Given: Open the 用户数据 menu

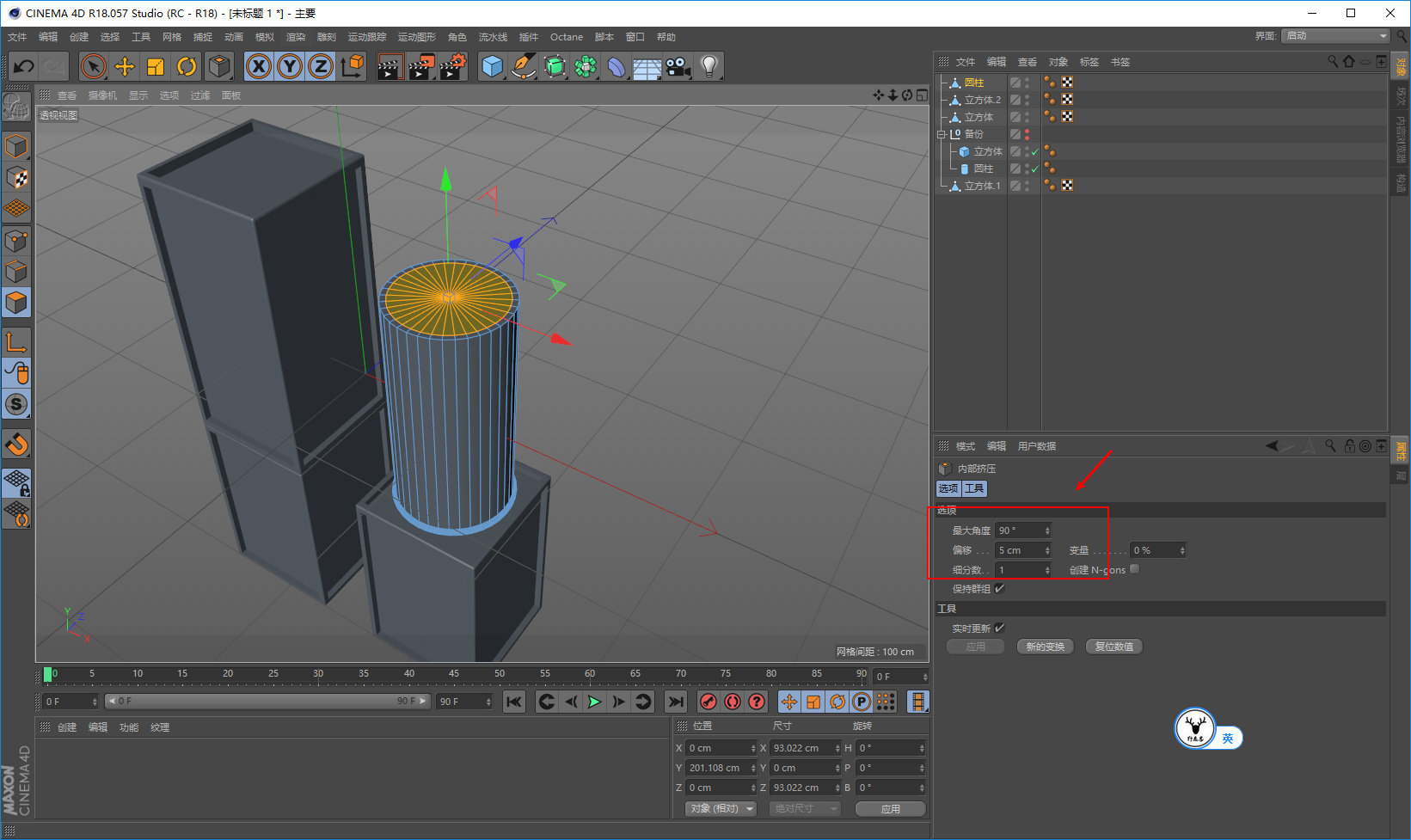Looking at the screenshot, I should coord(1037,446).
